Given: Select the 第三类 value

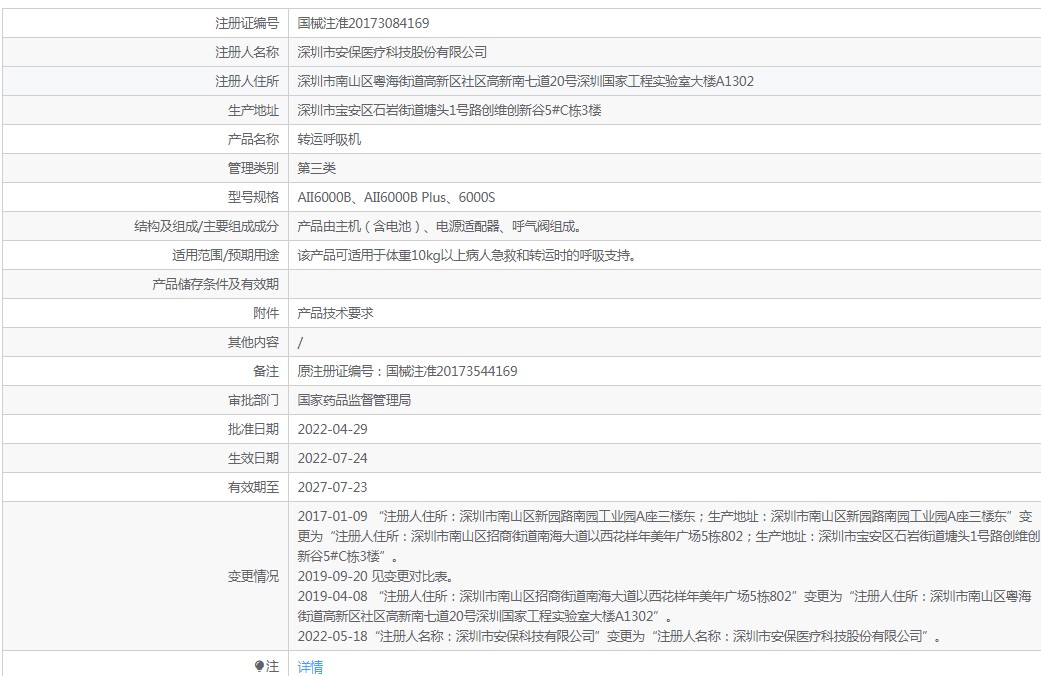Looking at the screenshot, I should [x=317, y=168].
